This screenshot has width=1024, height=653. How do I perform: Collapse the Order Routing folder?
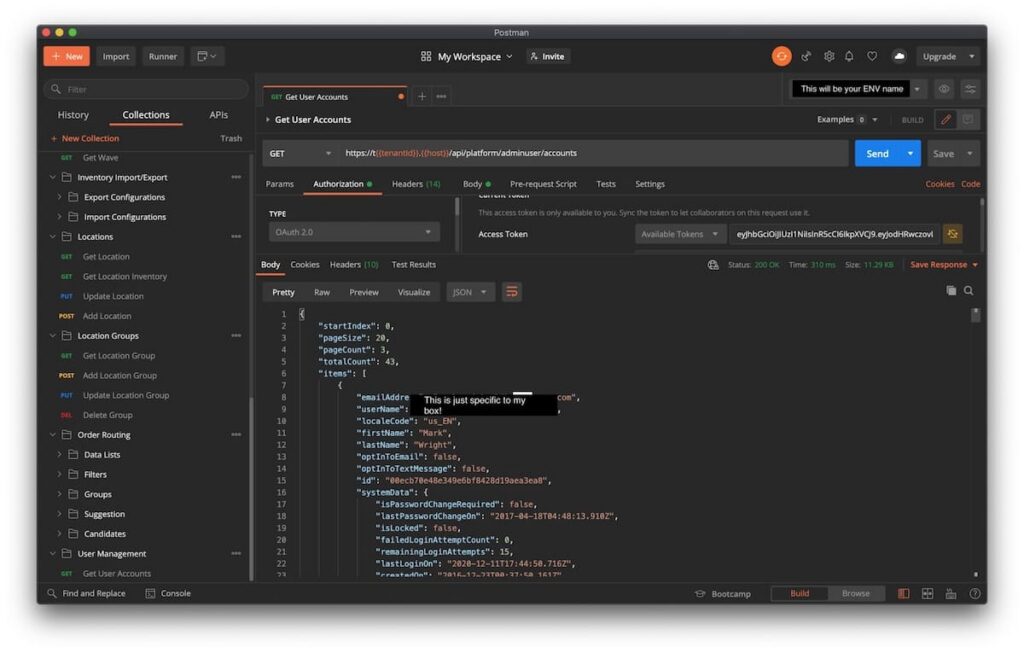click(53, 435)
